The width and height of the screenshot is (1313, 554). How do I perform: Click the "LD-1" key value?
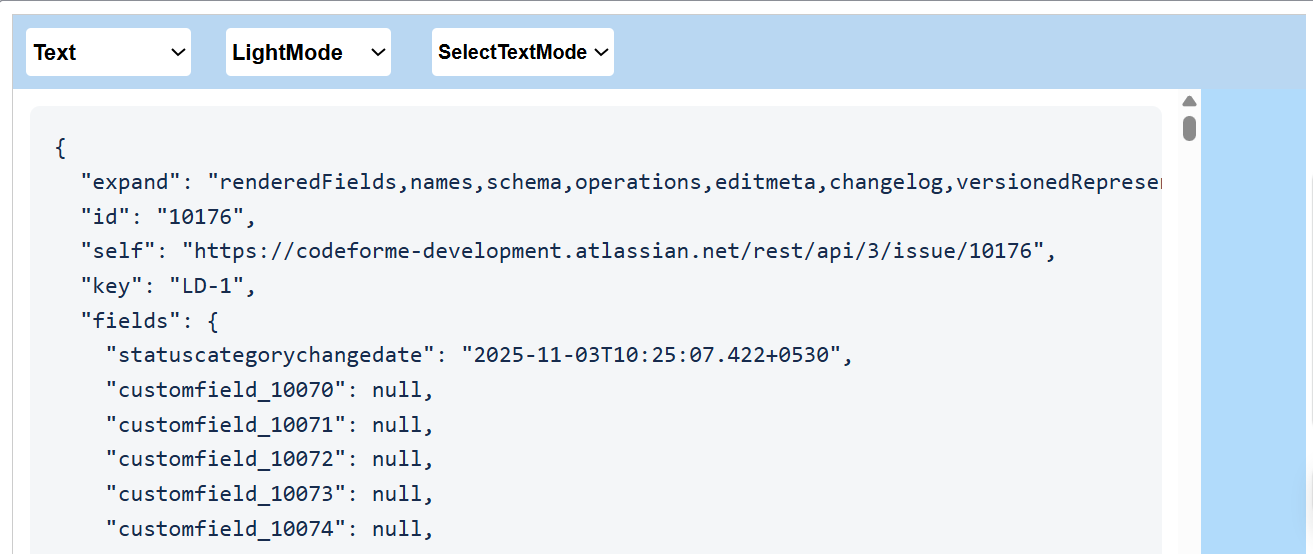tap(212, 286)
